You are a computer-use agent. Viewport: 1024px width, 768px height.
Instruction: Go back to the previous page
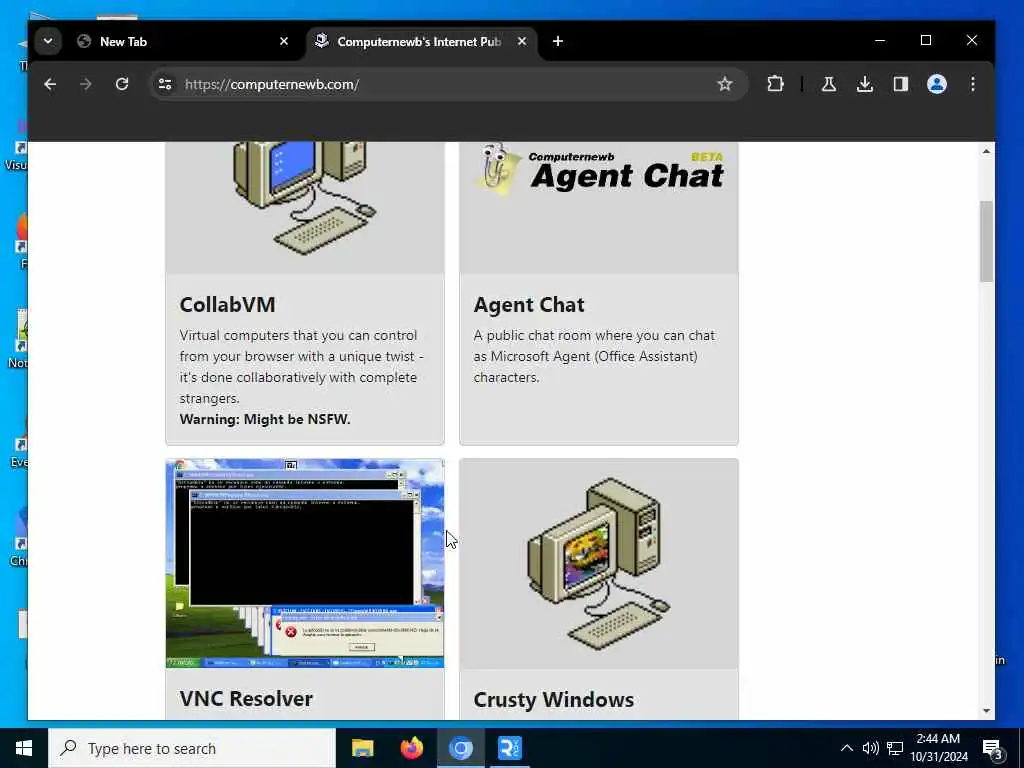(x=50, y=84)
